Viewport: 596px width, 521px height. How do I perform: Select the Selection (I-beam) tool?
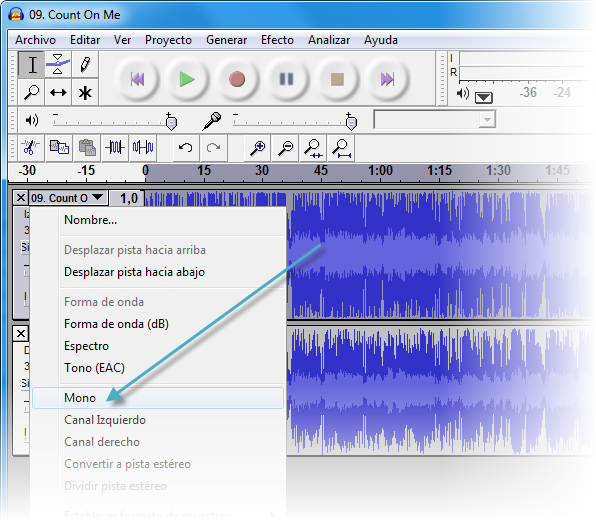32,65
